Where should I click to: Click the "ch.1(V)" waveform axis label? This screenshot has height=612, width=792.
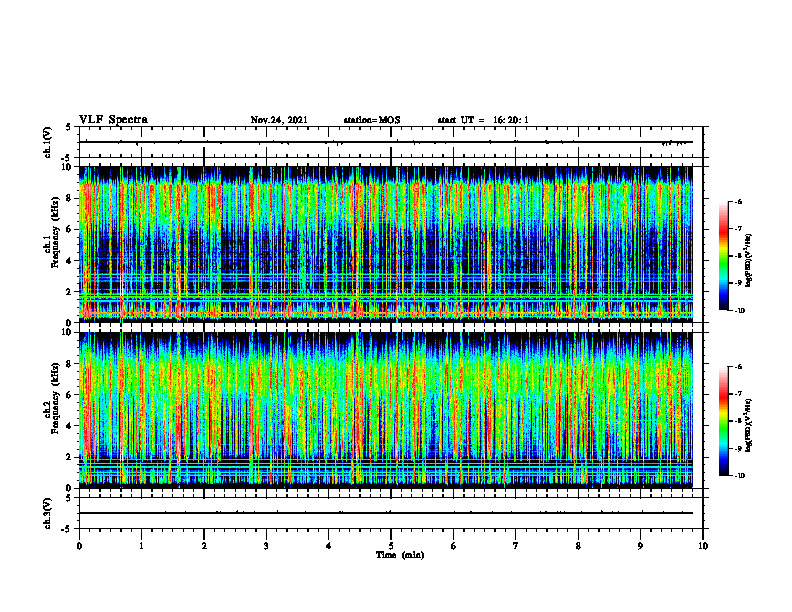(x=47, y=142)
